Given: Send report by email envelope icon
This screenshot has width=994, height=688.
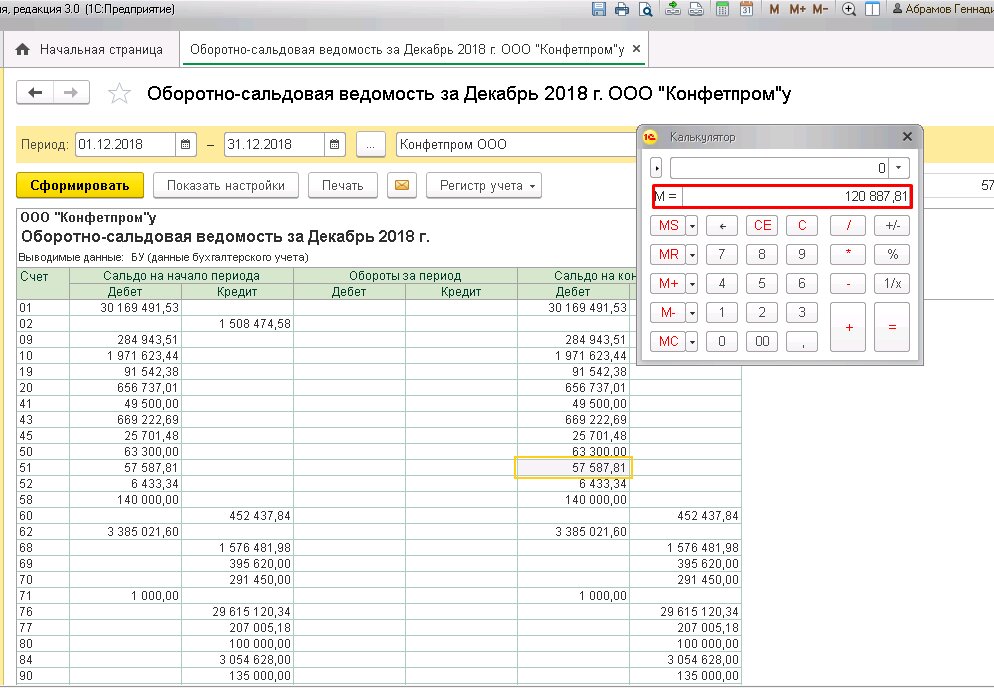Looking at the screenshot, I should point(402,185).
